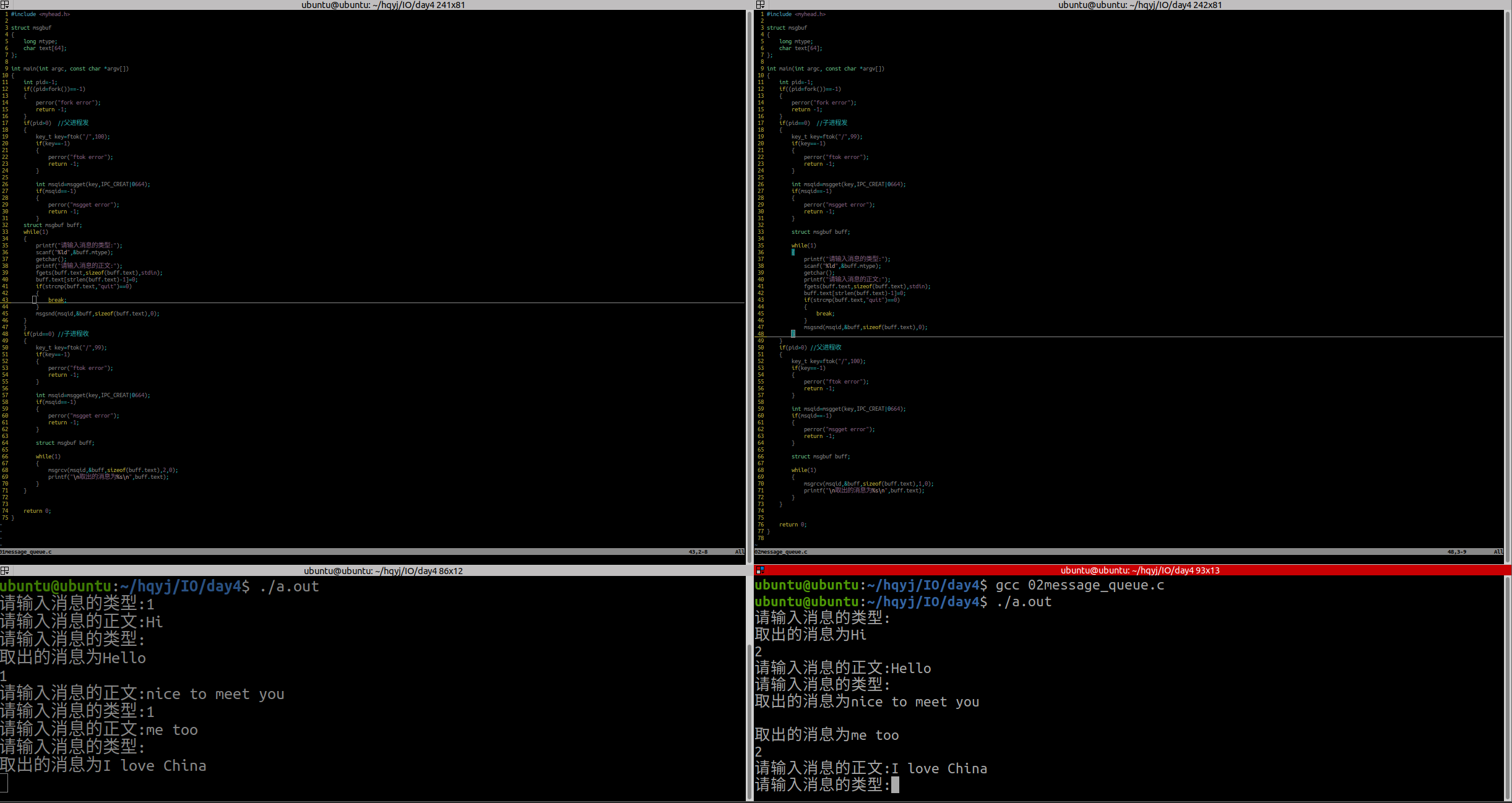Open the group icon of the 242x81 pane
Screen dimensions: 1512x803
point(760,4)
